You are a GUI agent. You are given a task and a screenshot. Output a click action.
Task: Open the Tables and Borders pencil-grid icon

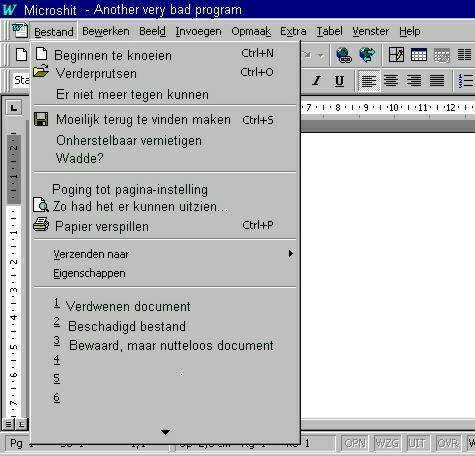tap(396, 55)
